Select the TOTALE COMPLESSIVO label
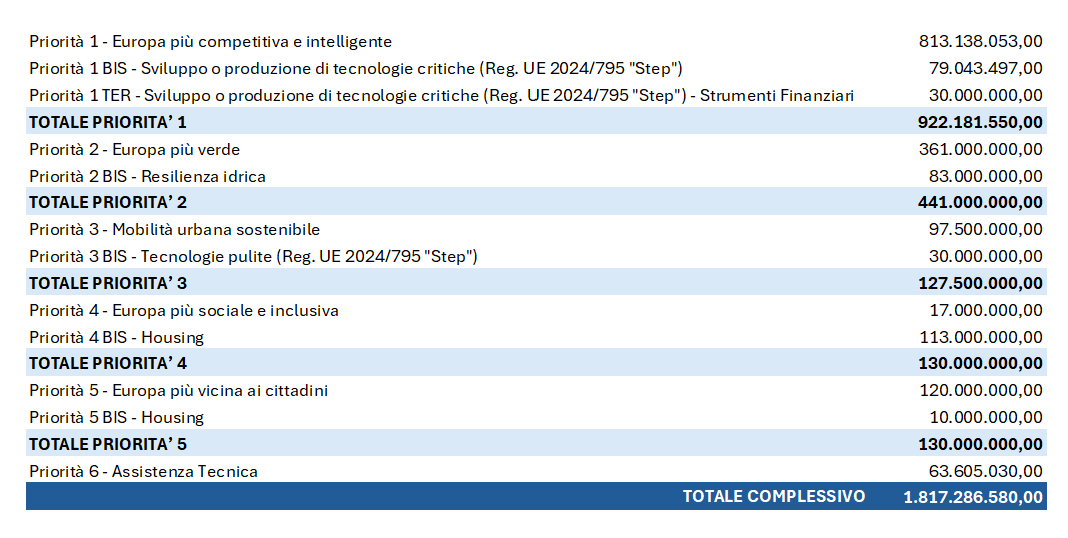The height and width of the screenshot is (538, 1068). coord(774,496)
